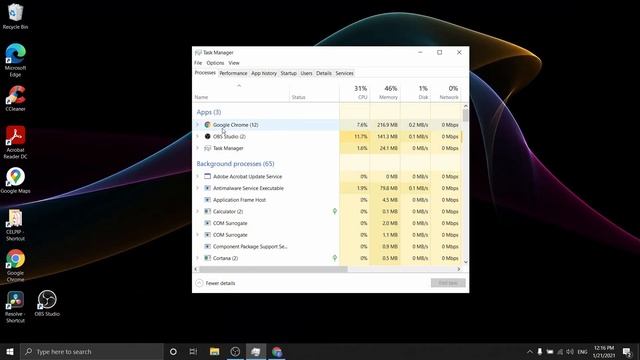Switch to the App history tab
The width and height of the screenshot is (640, 360).
click(x=264, y=73)
